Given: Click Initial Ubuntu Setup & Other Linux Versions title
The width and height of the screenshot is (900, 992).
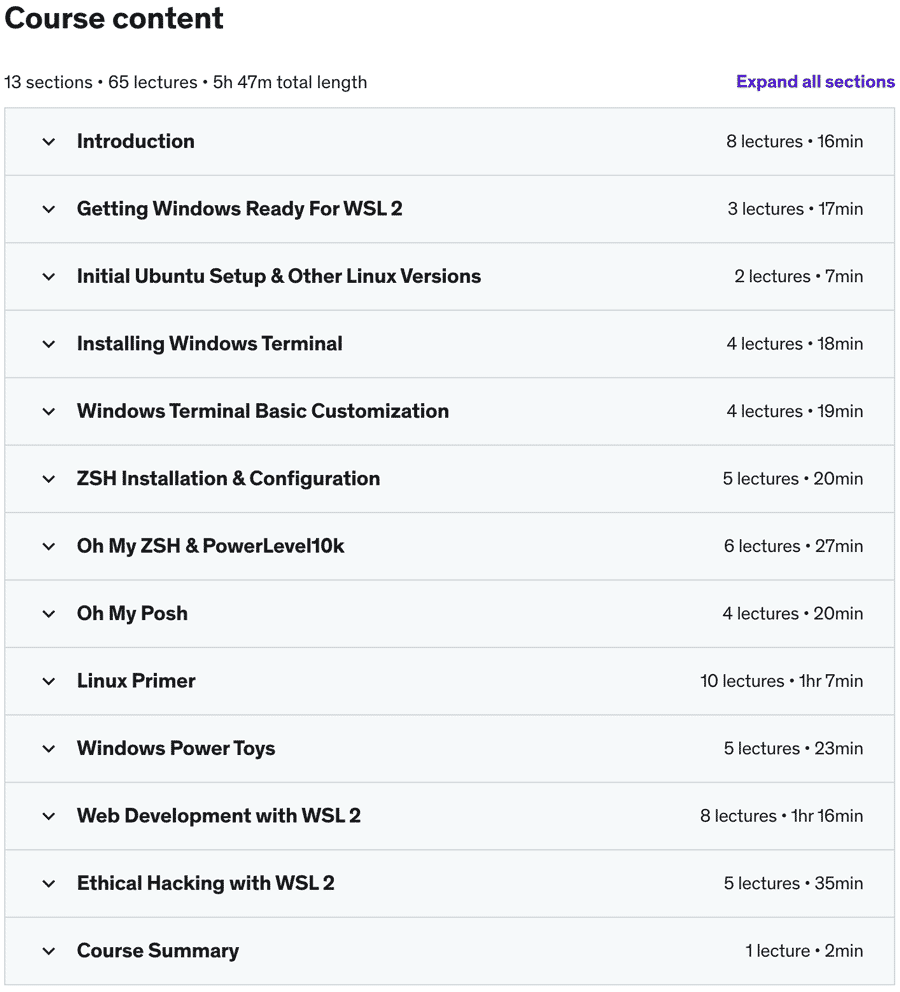Looking at the screenshot, I should pyautogui.click(x=279, y=276).
